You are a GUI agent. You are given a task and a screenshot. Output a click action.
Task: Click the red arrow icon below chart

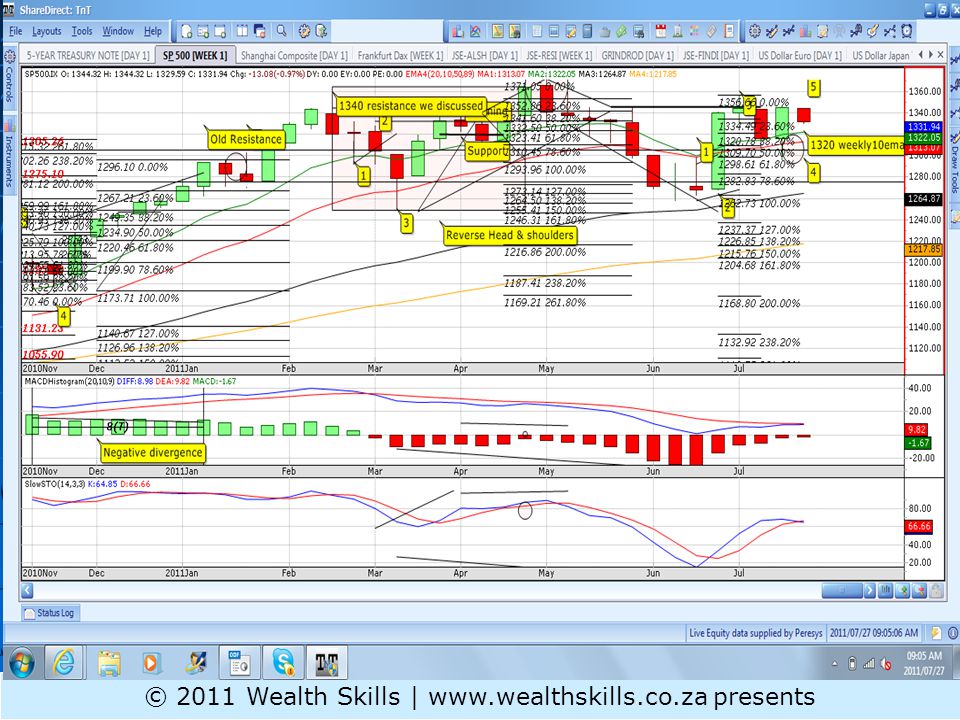click(920, 590)
